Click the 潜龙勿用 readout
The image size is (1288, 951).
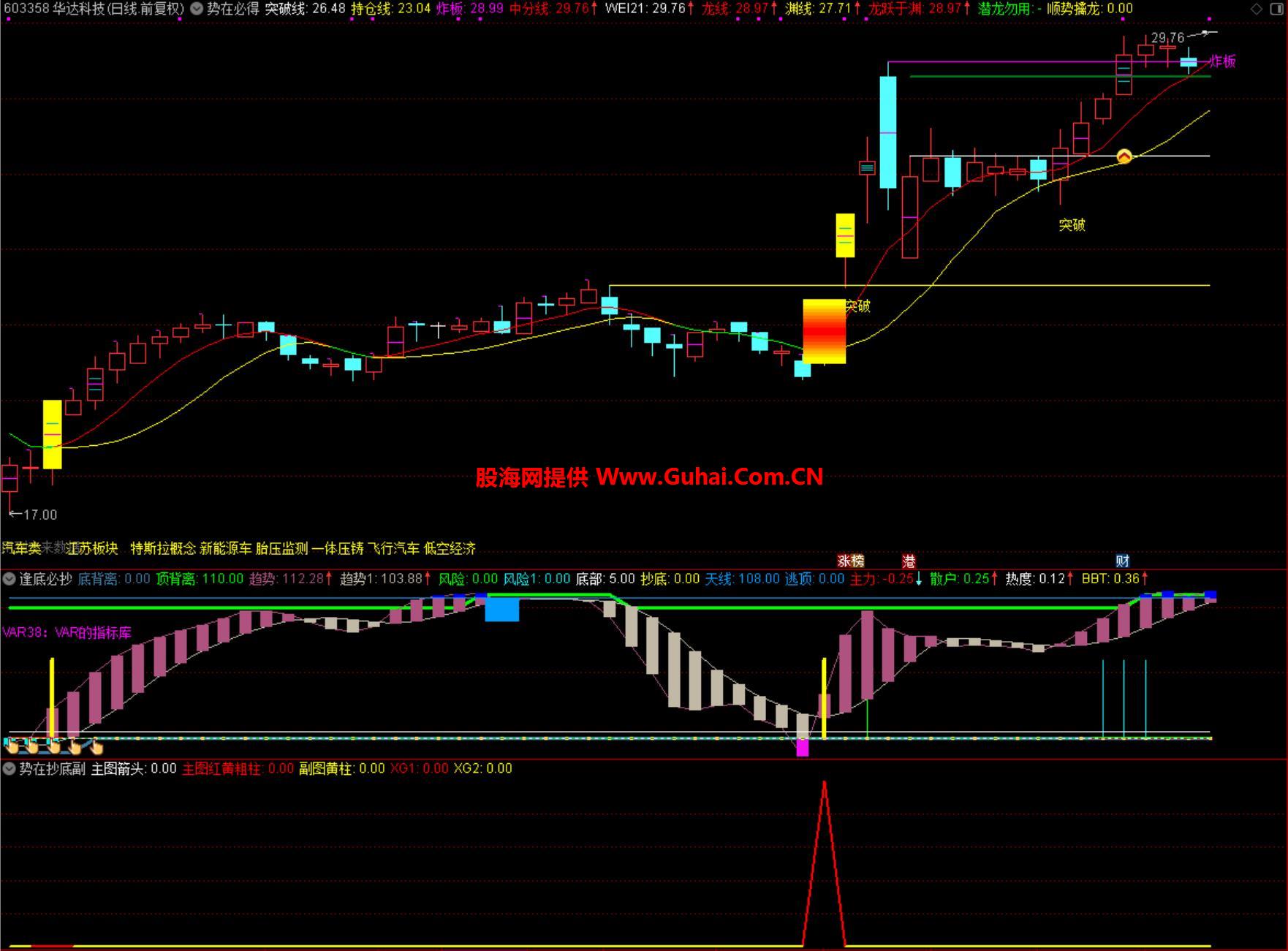pos(1009,9)
